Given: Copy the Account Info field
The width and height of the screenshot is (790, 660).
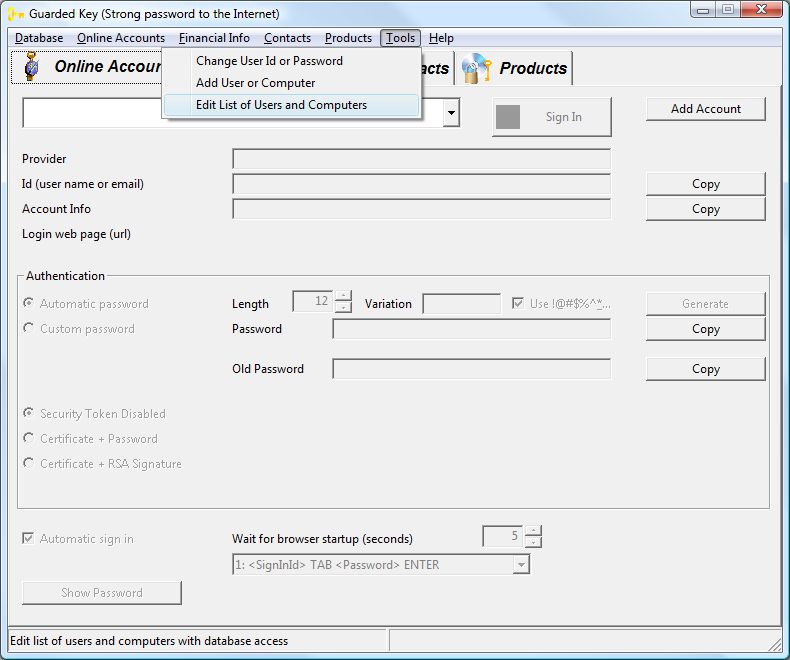Looking at the screenshot, I should pos(705,209).
